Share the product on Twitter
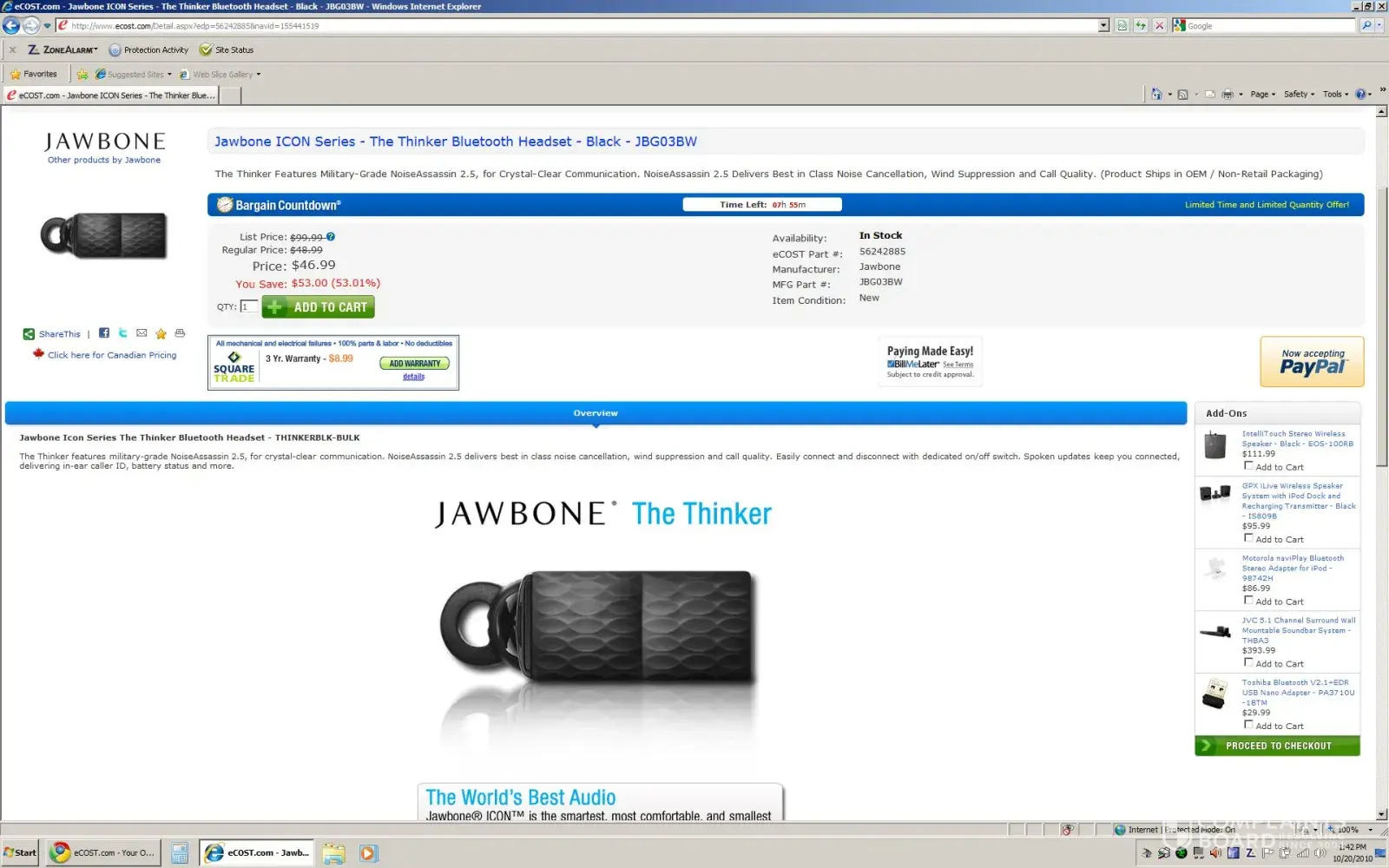 point(123,333)
